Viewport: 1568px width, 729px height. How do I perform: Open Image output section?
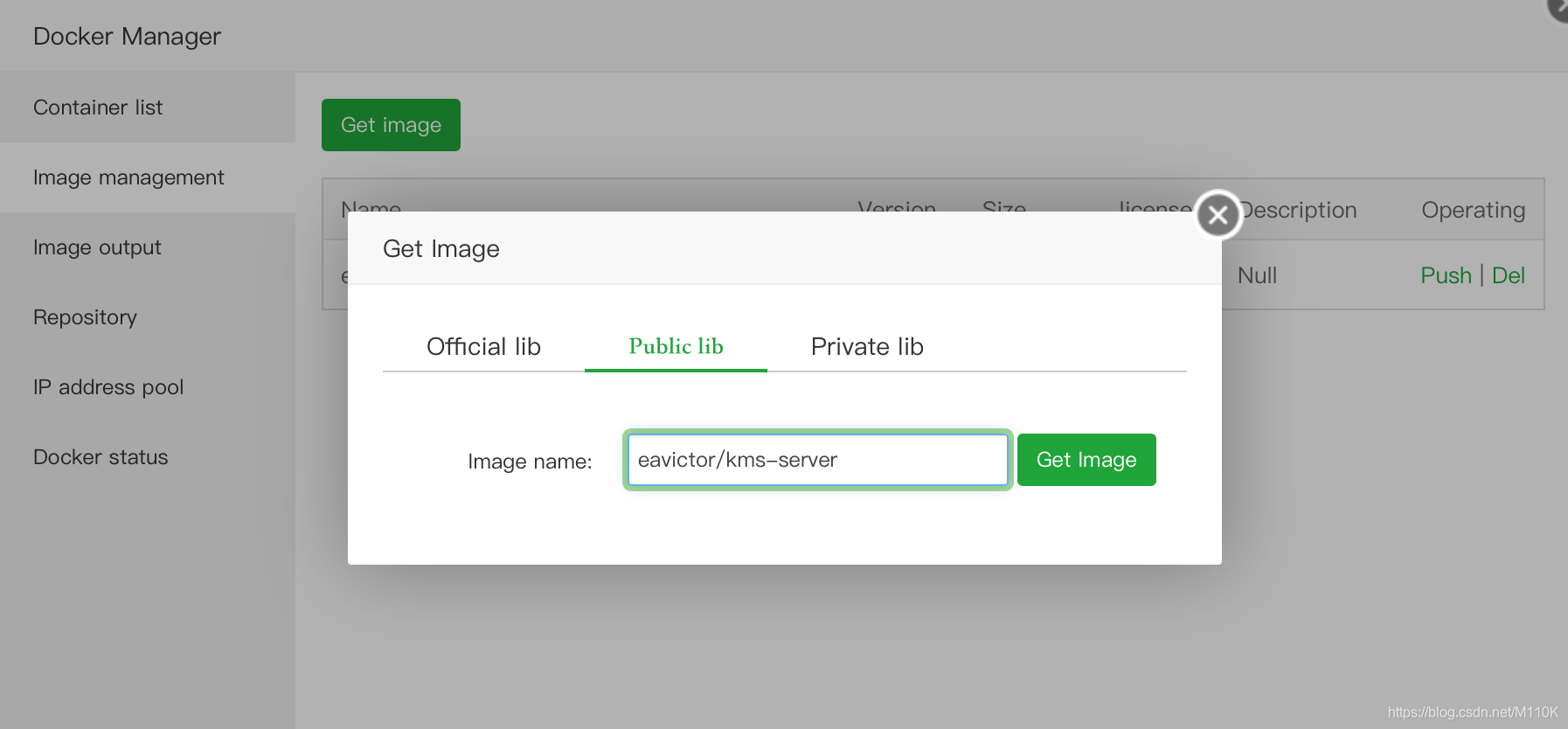148,247
